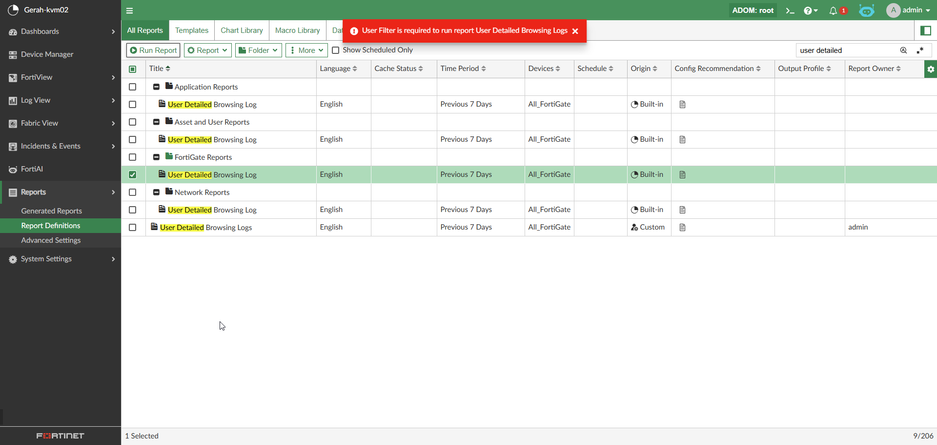The height and width of the screenshot is (445, 937).
Task: Enable Show Scheduled Only checkbox
Action: pyautogui.click(x=336, y=50)
